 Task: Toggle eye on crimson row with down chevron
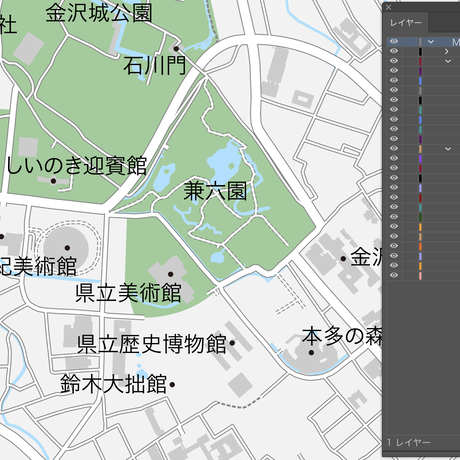pyautogui.click(x=394, y=61)
